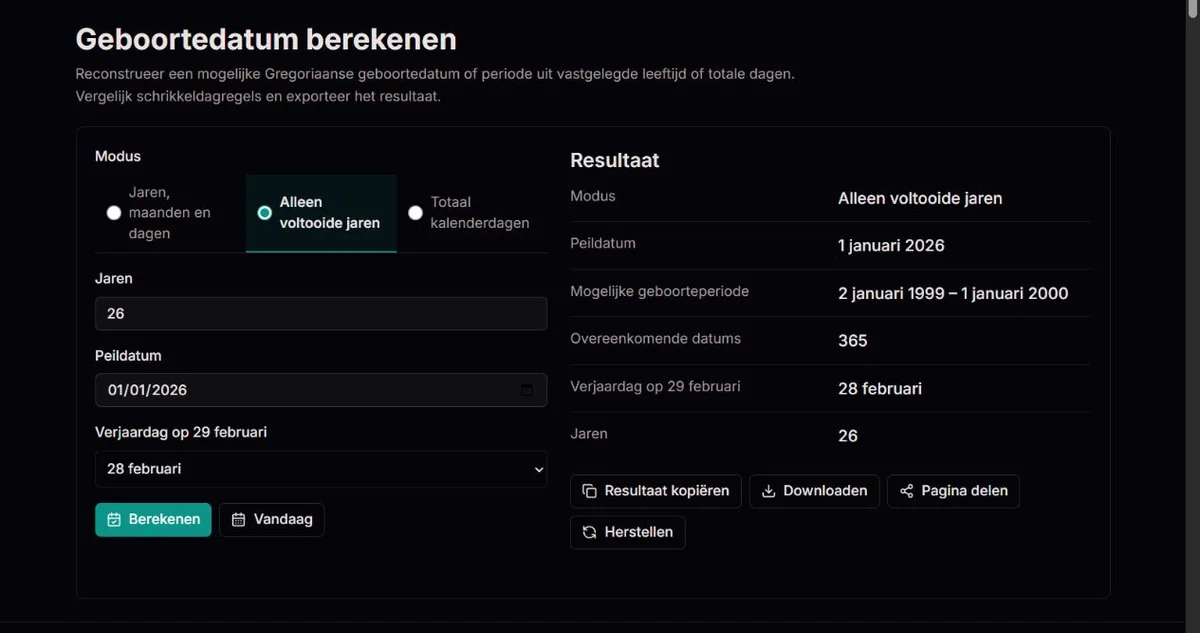Viewport: 1200px width, 633px height.
Task: Click the result value '28 februari'
Action: pos(880,388)
